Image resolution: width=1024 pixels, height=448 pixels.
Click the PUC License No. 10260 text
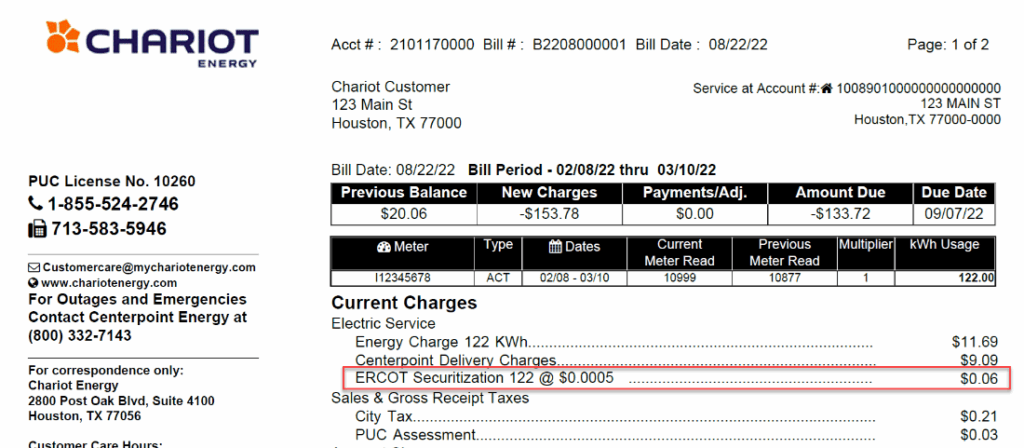pos(112,181)
